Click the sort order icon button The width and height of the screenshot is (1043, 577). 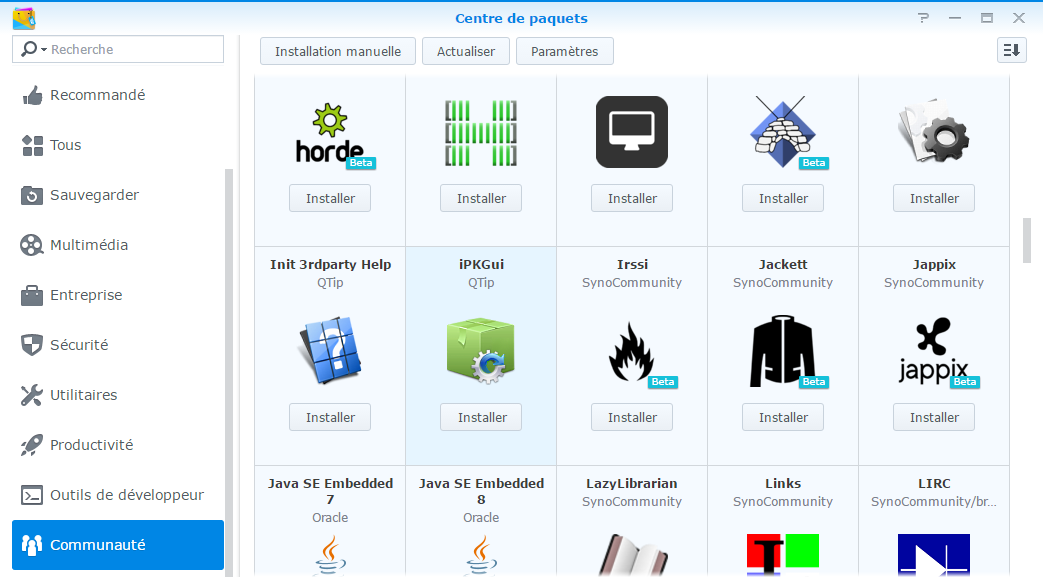point(1012,51)
